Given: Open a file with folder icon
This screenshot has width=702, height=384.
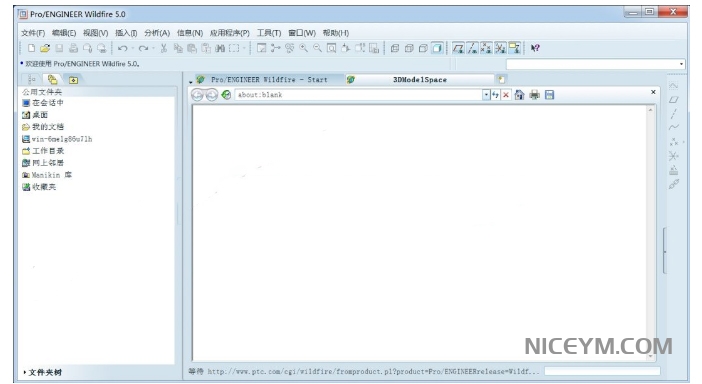Looking at the screenshot, I should point(45,48).
